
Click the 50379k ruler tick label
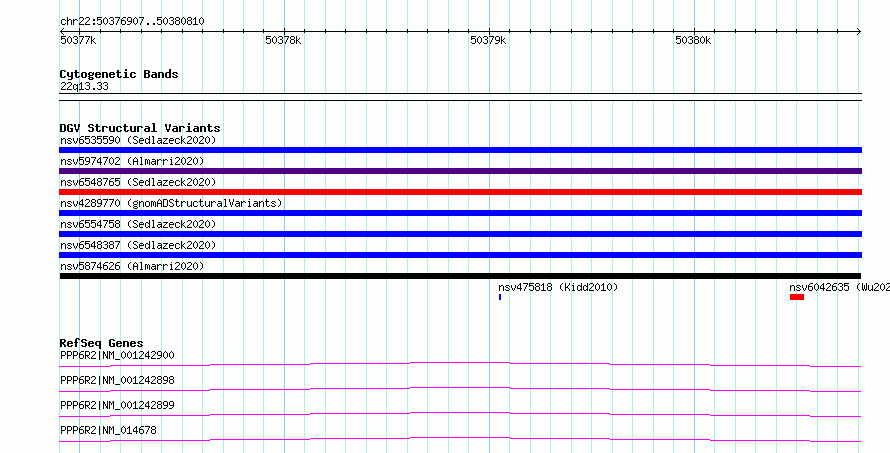tap(488, 40)
